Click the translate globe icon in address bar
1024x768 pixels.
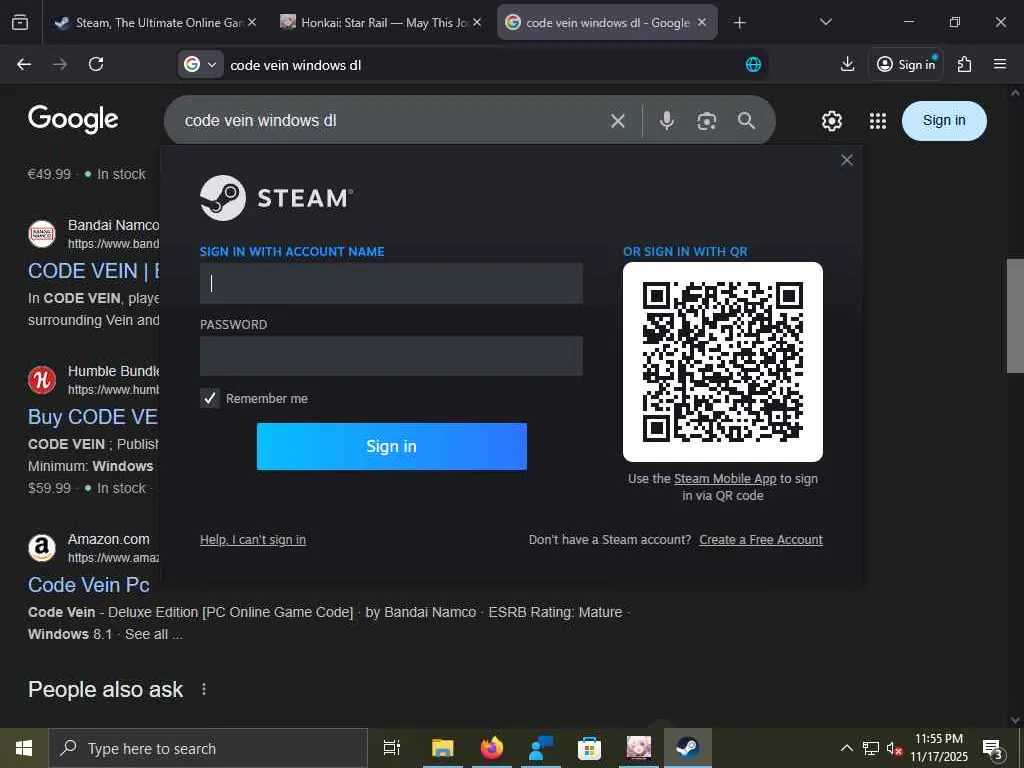(753, 65)
